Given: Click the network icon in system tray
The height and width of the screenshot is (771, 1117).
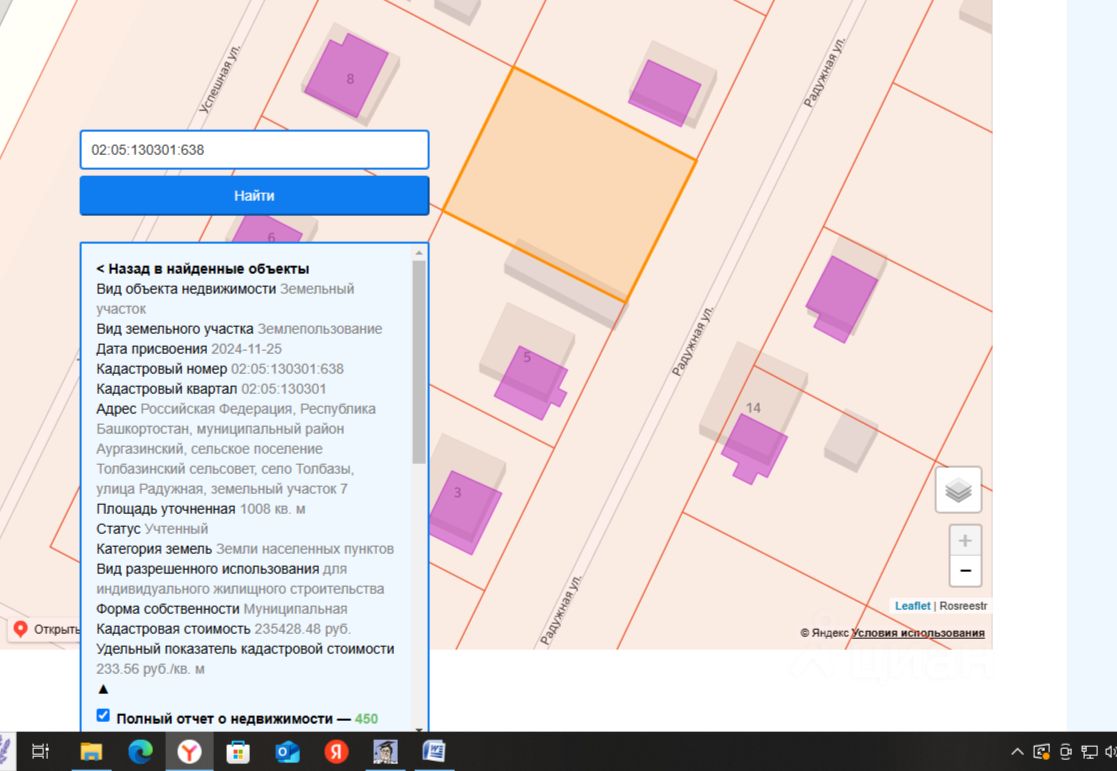Looking at the screenshot, I should coord(1089,752).
